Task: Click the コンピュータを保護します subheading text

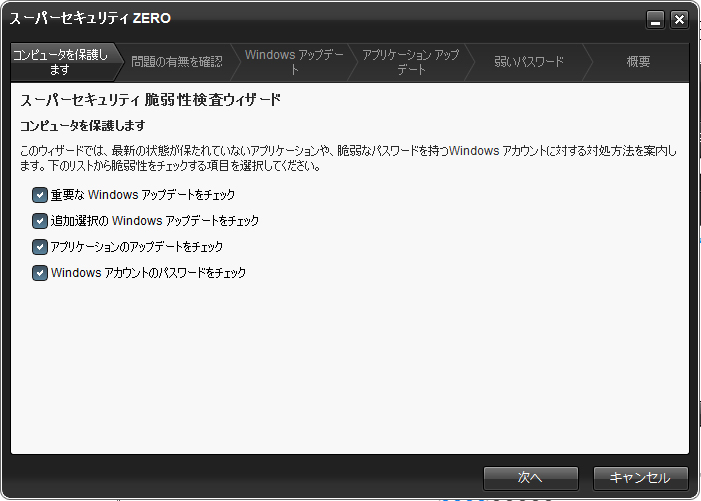Action: [x=83, y=126]
